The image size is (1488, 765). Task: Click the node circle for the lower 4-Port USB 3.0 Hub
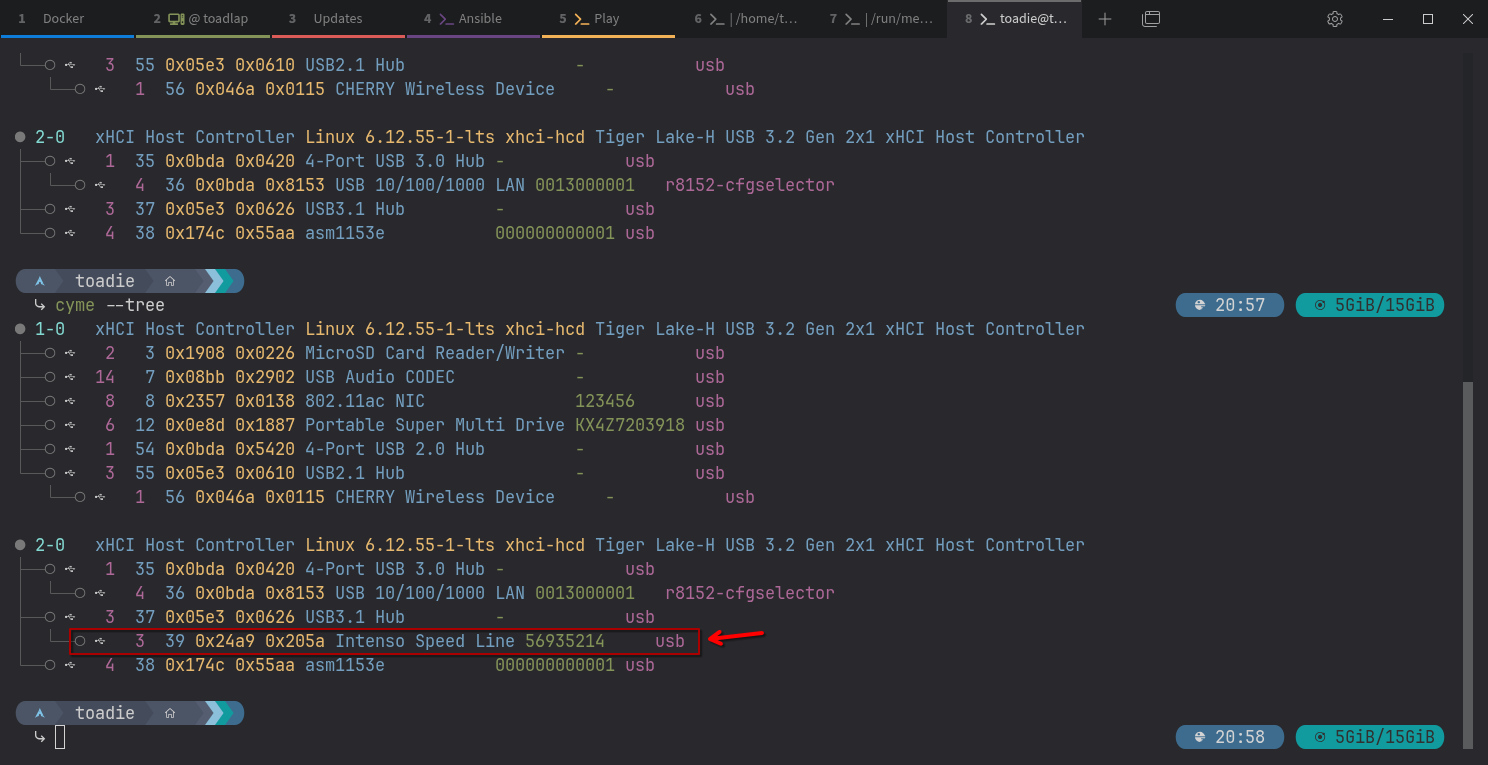click(50, 569)
